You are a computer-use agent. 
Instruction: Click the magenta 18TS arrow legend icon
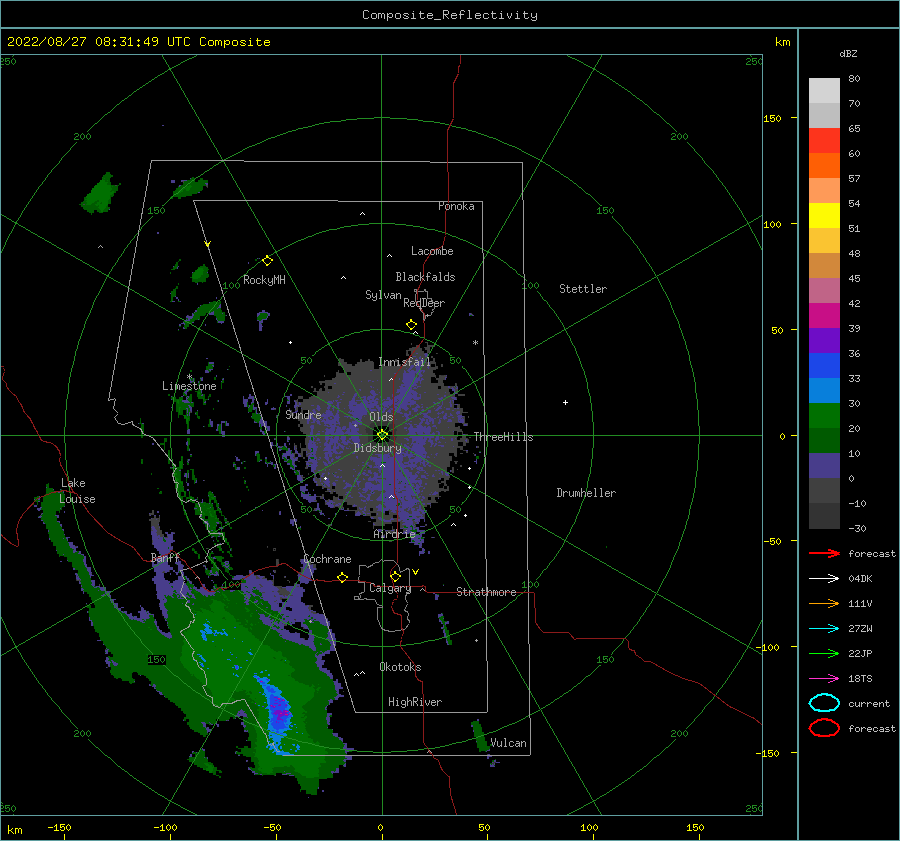tap(824, 679)
